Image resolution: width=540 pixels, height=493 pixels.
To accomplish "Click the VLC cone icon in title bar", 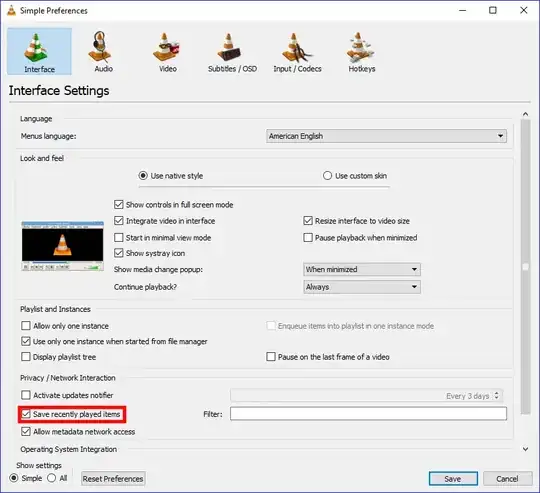I will (11, 10).
